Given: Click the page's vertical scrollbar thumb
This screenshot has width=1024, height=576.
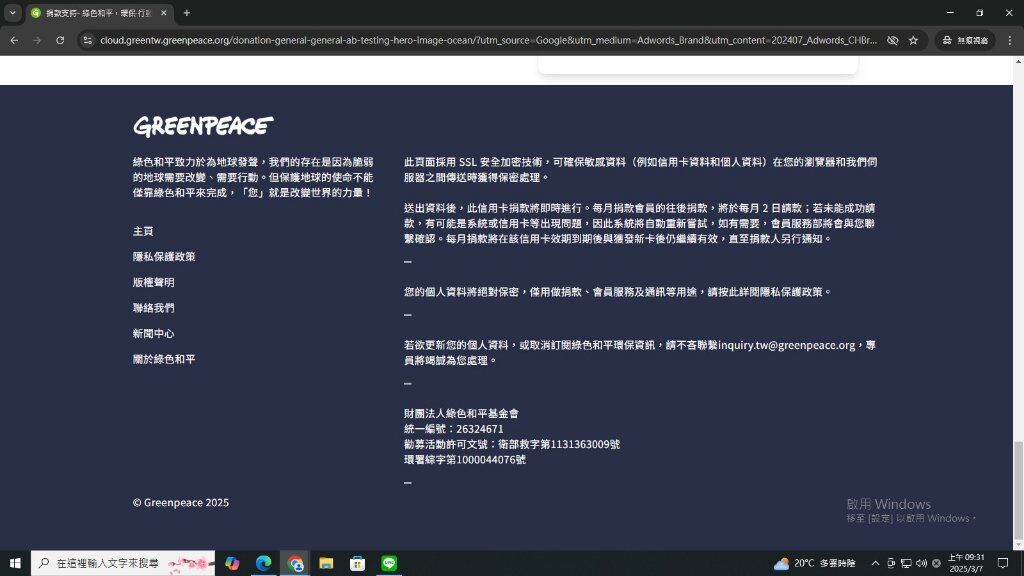Looking at the screenshot, I should pyautogui.click(x=1018, y=490).
